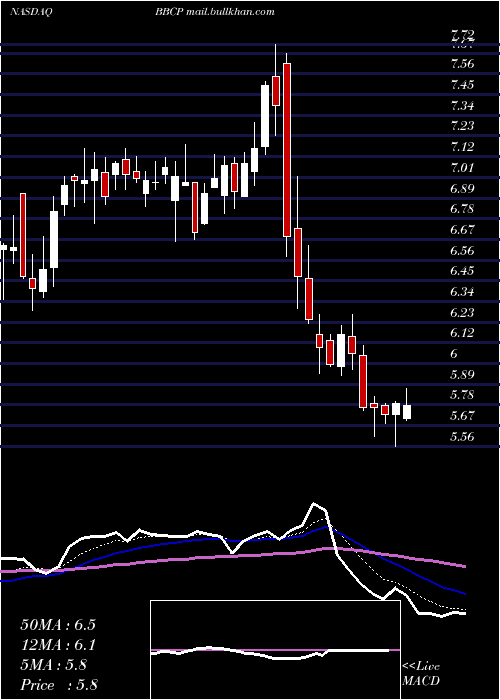500x700 pixels.
Task: Click inside the live MACD inset chart
Action: coord(275,650)
